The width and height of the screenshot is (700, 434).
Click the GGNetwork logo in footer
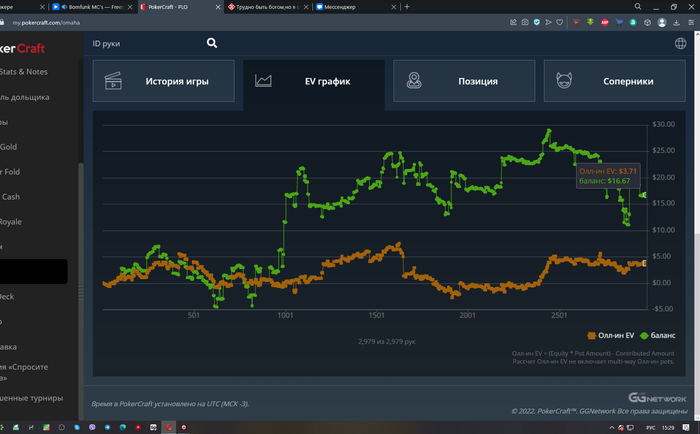coord(657,397)
